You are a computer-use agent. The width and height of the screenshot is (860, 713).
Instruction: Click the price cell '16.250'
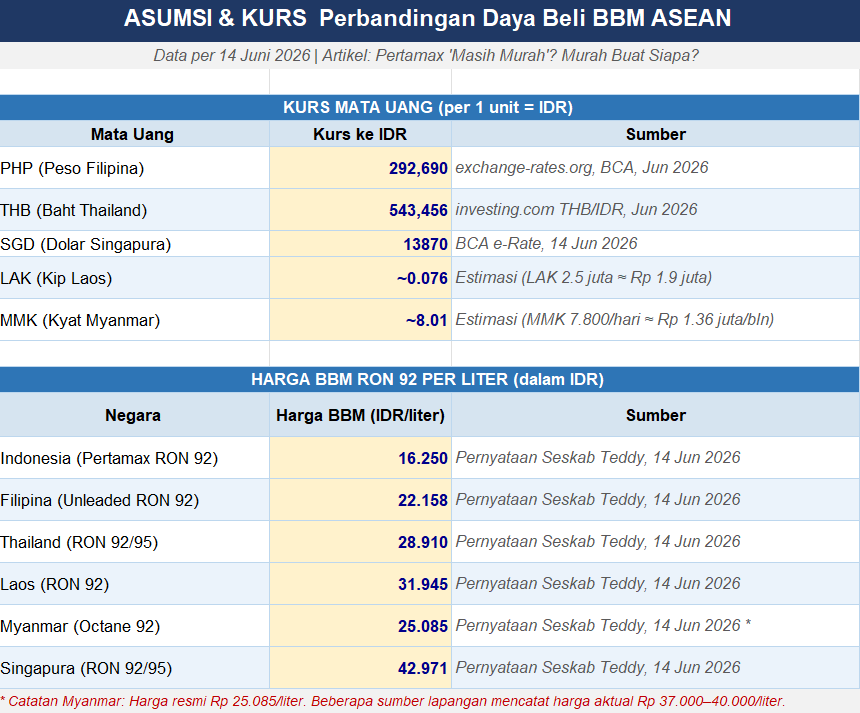click(x=360, y=457)
